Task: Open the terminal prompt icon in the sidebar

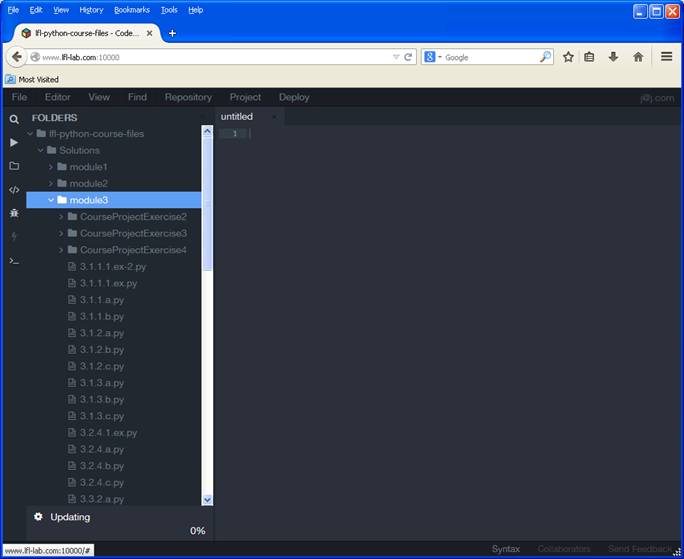Action: (x=14, y=260)
